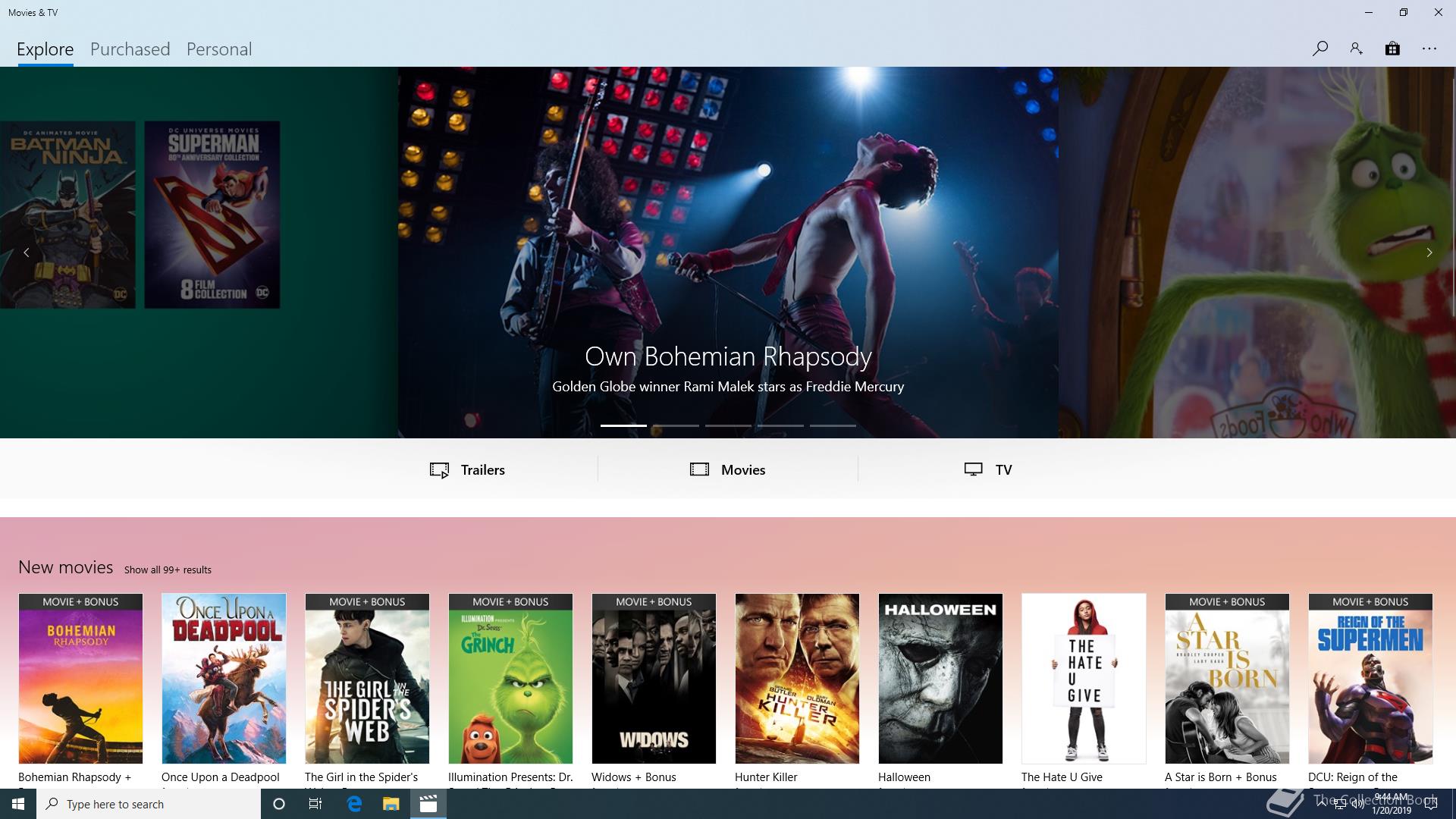The height and width of the screenshot is (819, 1456).
Task: Select the third carousel page indicator
Action: (x=728, y=425)
